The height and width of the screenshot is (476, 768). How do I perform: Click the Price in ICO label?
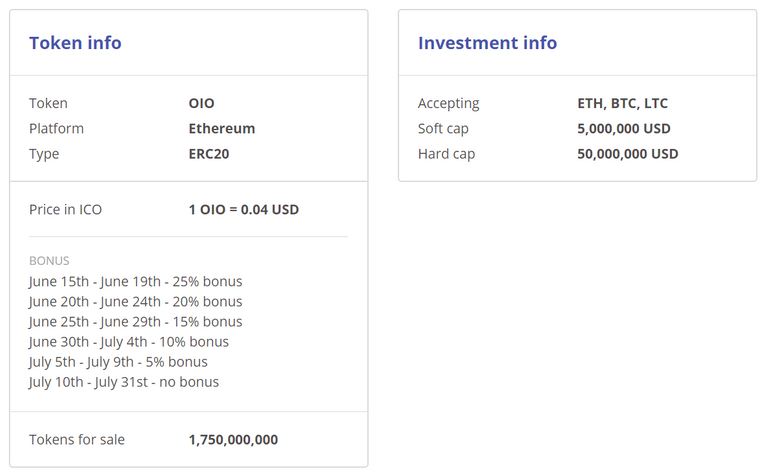66,210
